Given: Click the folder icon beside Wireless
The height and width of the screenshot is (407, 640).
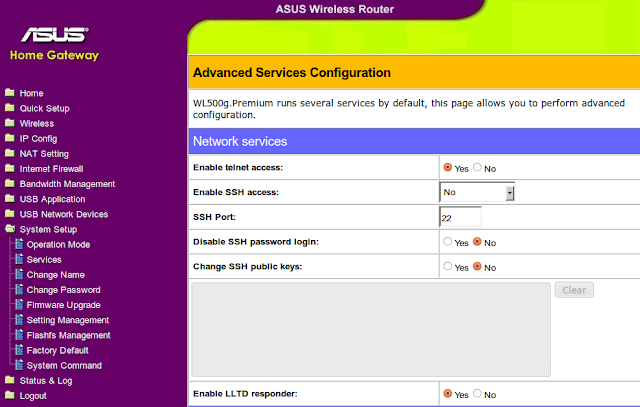Looking at the screenshot, I should 10,123.
